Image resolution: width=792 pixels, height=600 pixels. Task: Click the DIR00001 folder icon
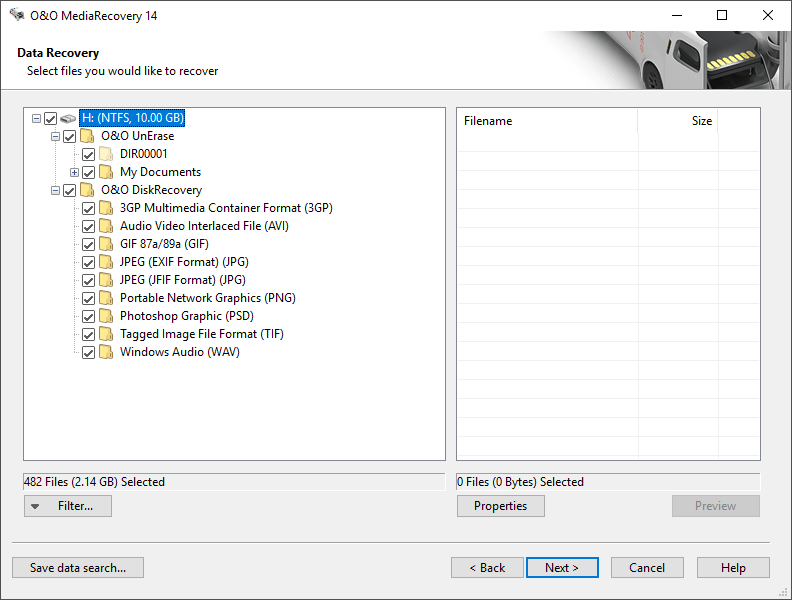(106, 154)
